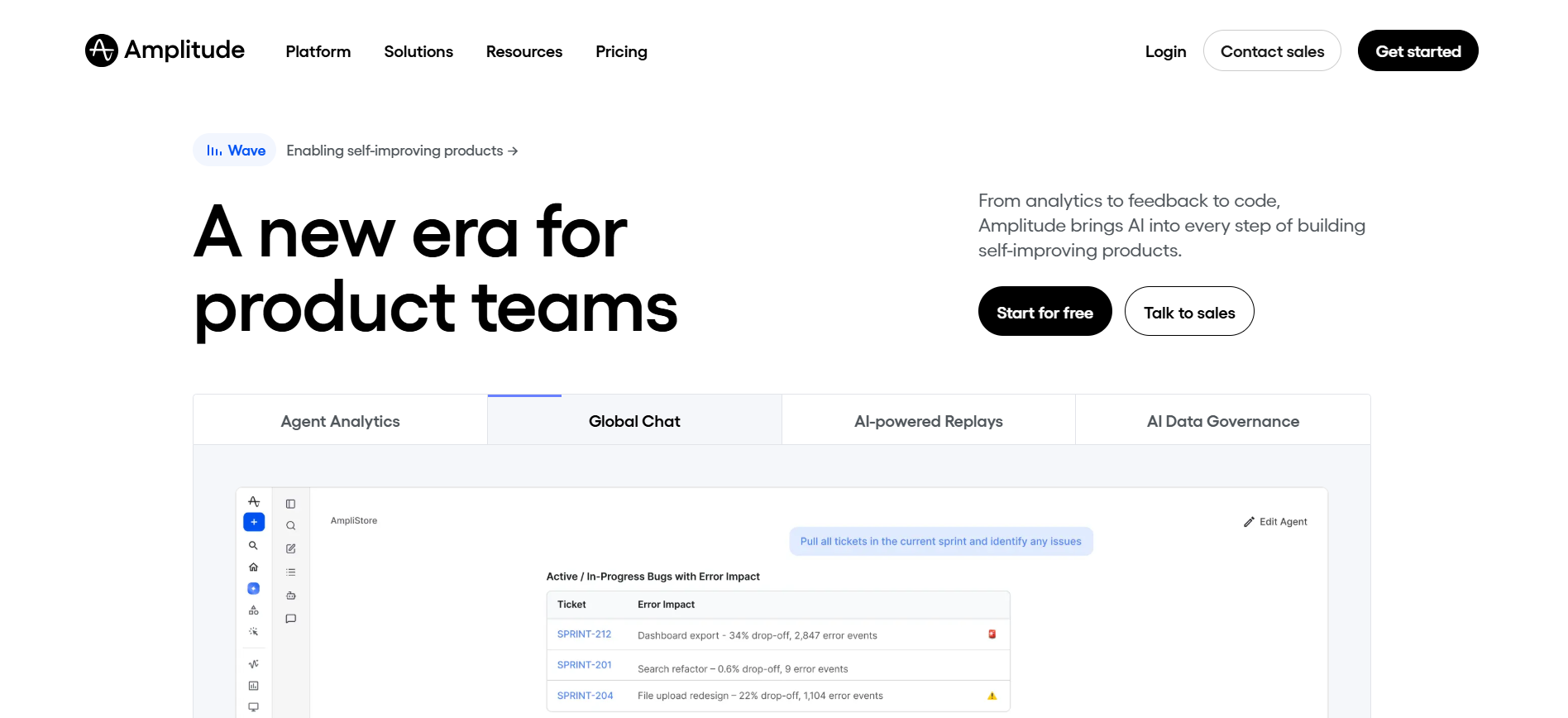Click the blue plus create icon

pyautogui.click(x=254, y=522)
